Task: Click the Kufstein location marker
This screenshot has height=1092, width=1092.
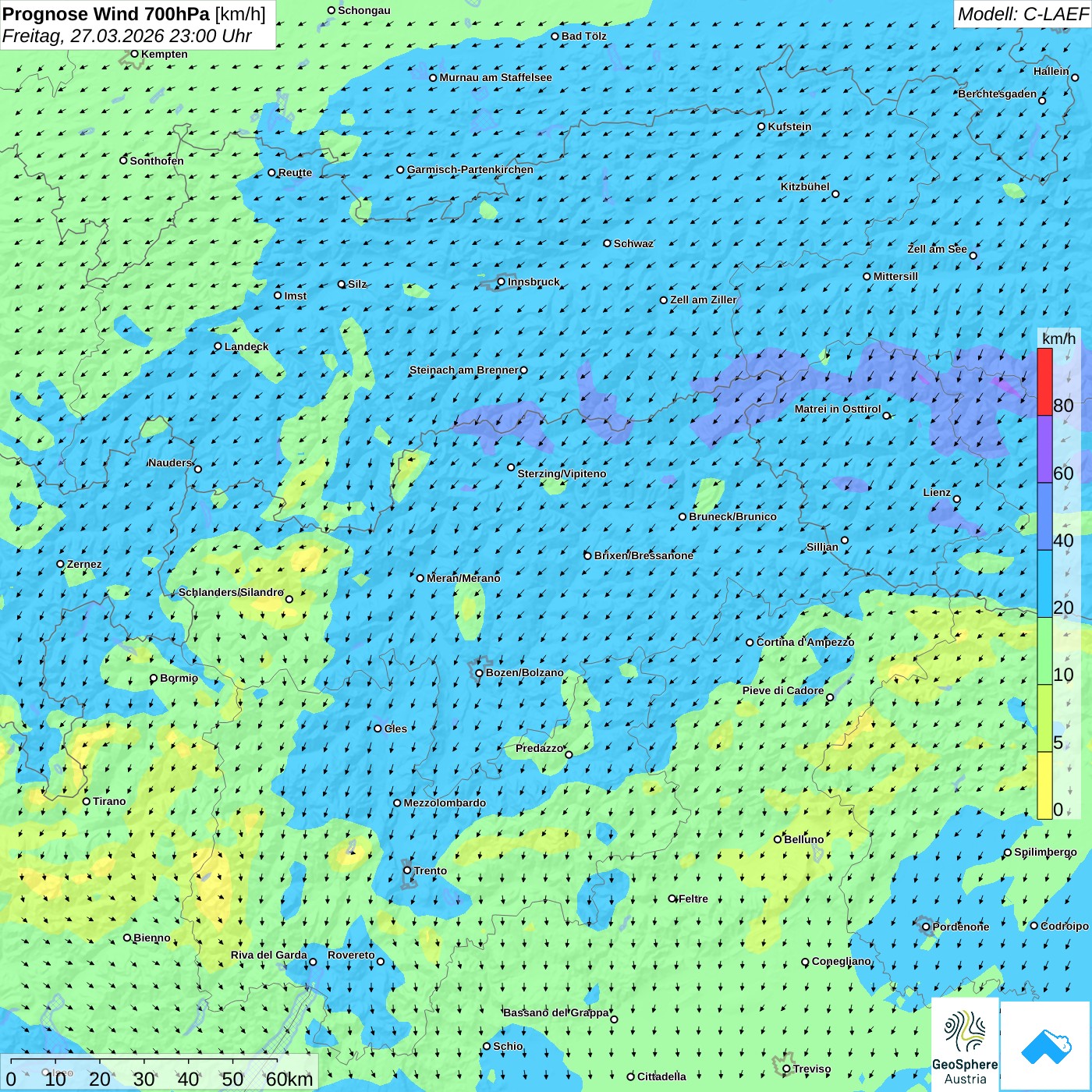Action: [x=761, y=126]
